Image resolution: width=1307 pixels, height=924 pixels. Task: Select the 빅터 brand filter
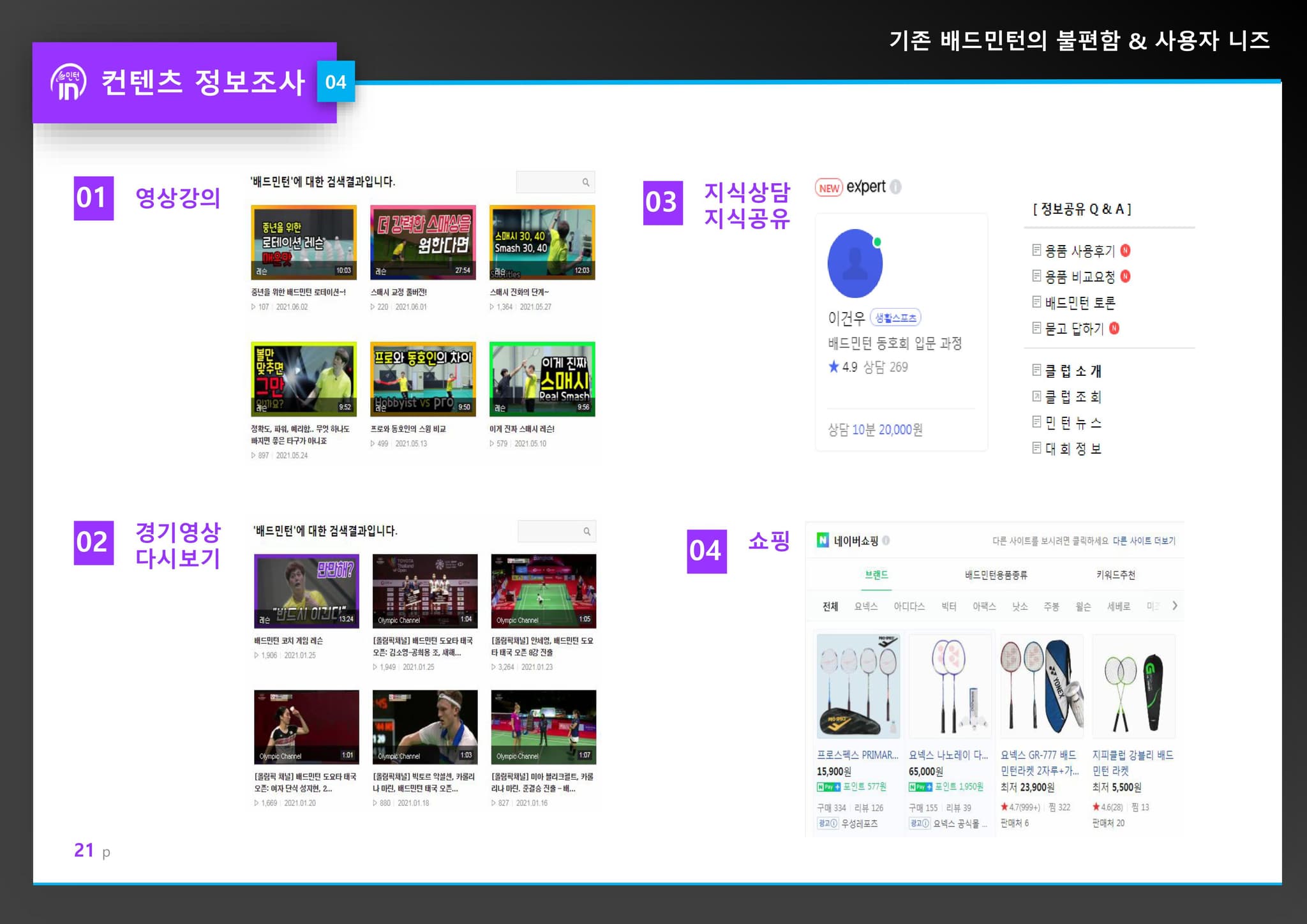[x=949, y=606]
